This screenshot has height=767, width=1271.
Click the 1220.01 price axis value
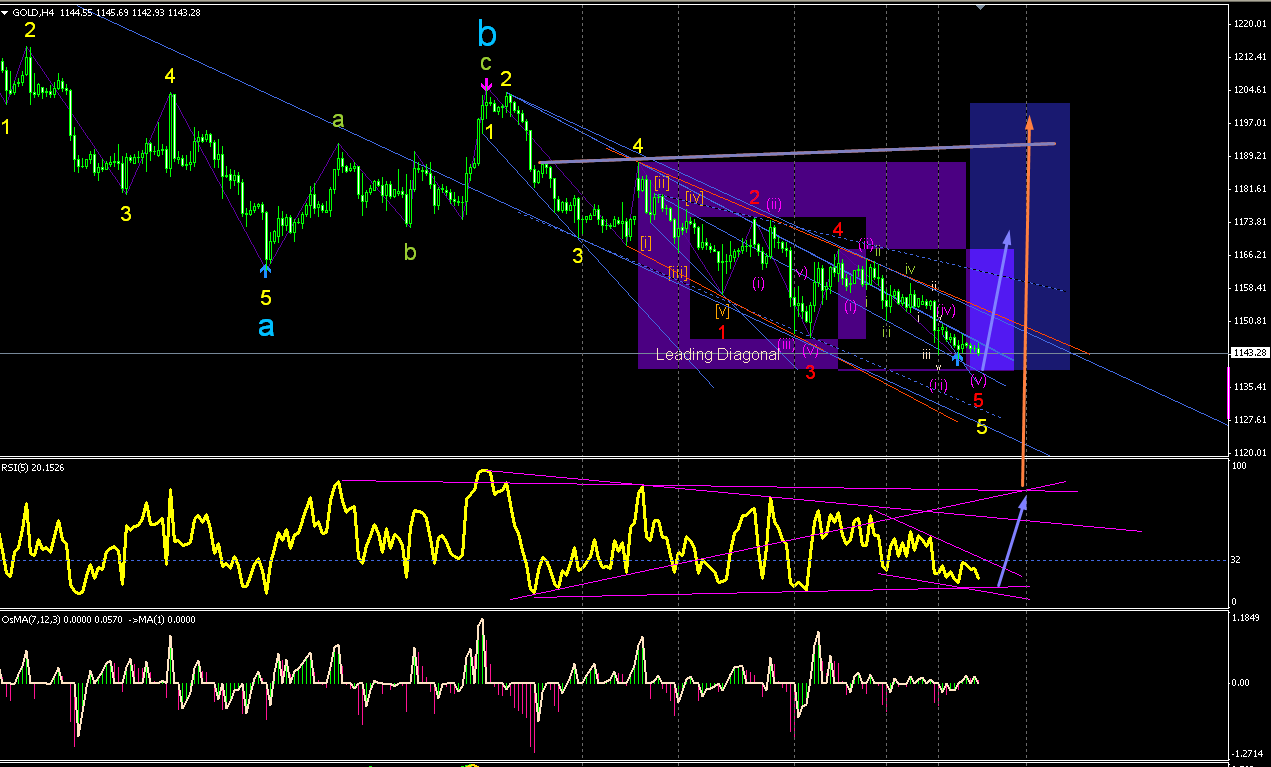tap(1249, 23)
